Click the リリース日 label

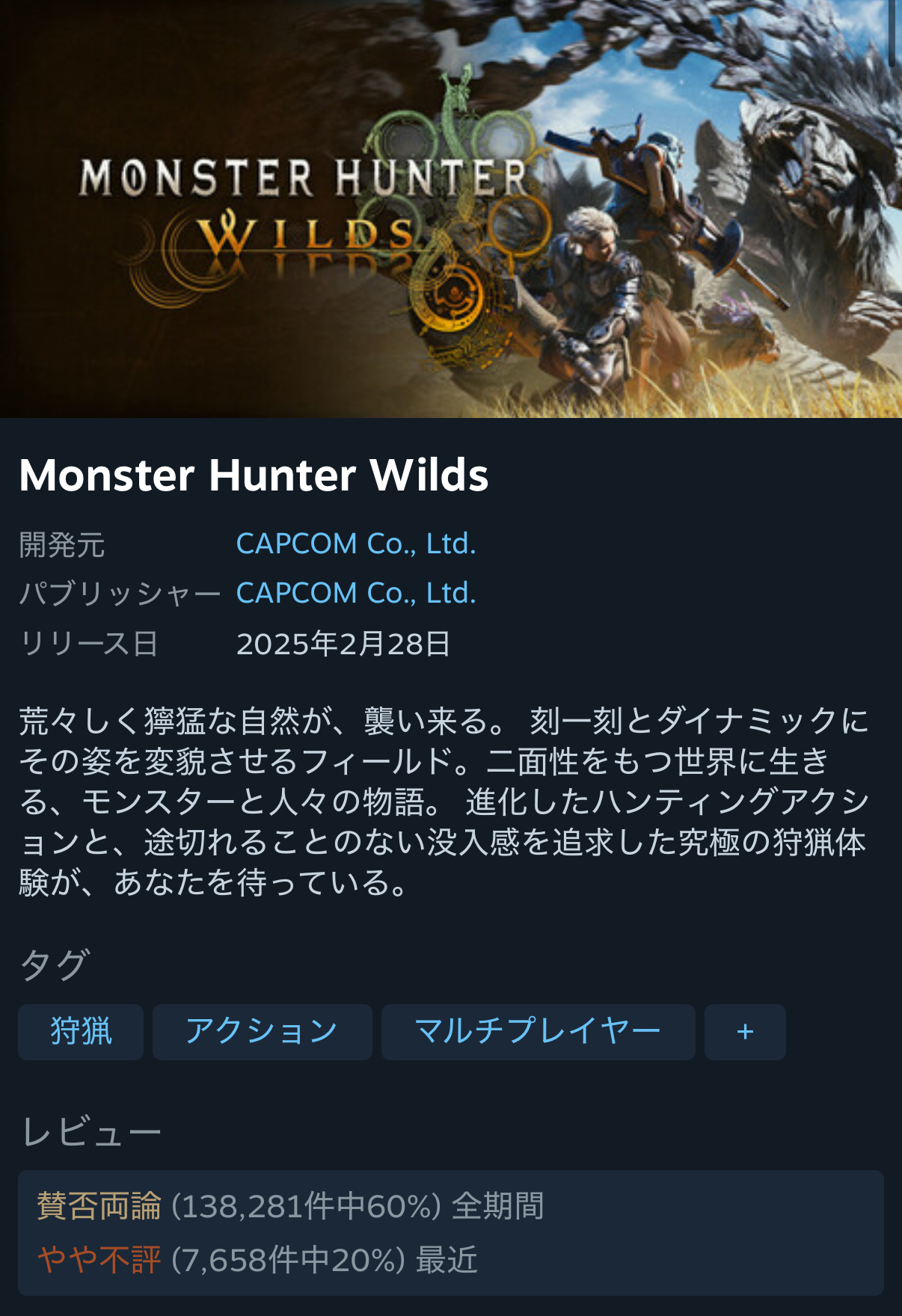pos(89,644)
